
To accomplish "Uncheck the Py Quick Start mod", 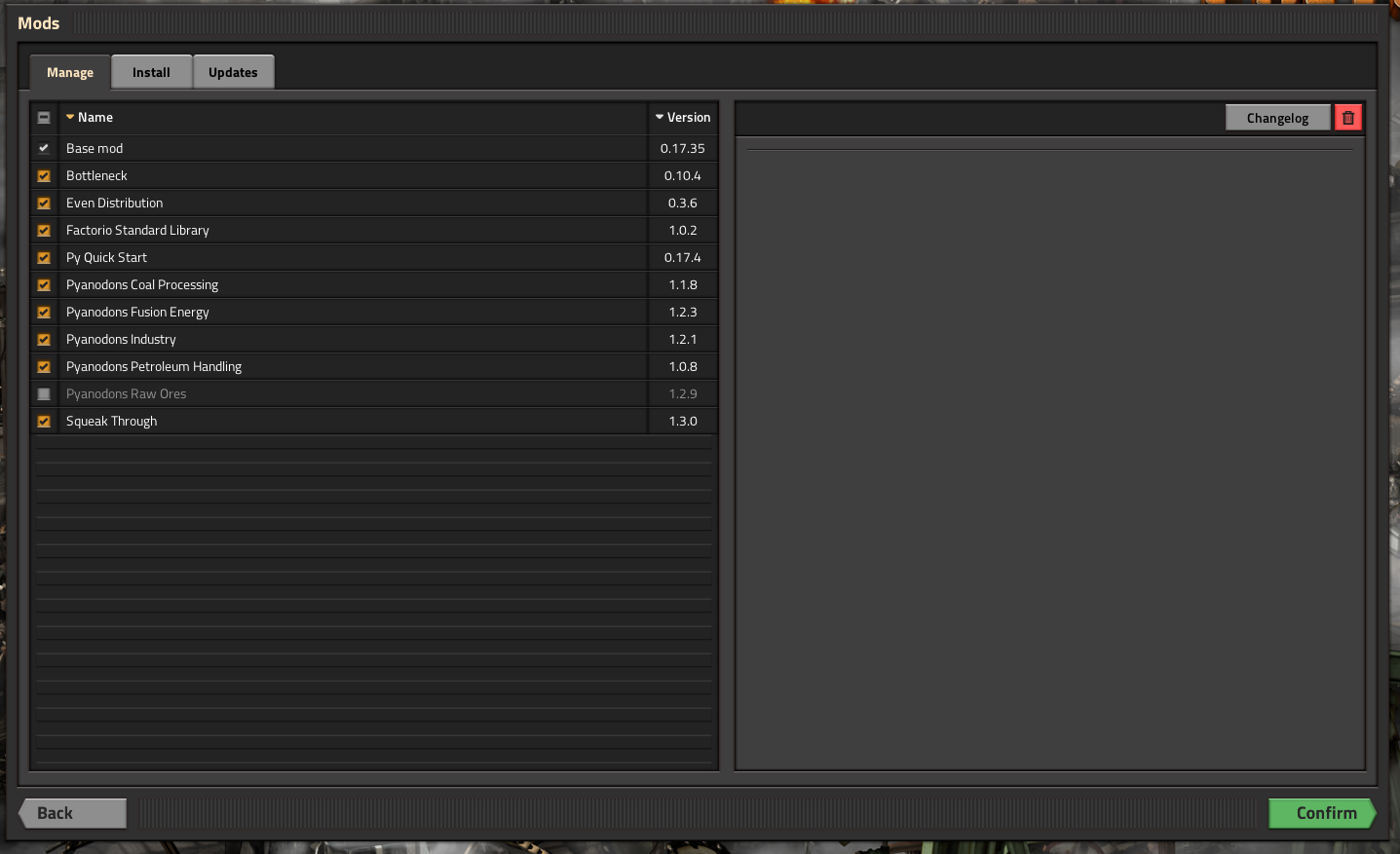I will [x=44, y=258].
